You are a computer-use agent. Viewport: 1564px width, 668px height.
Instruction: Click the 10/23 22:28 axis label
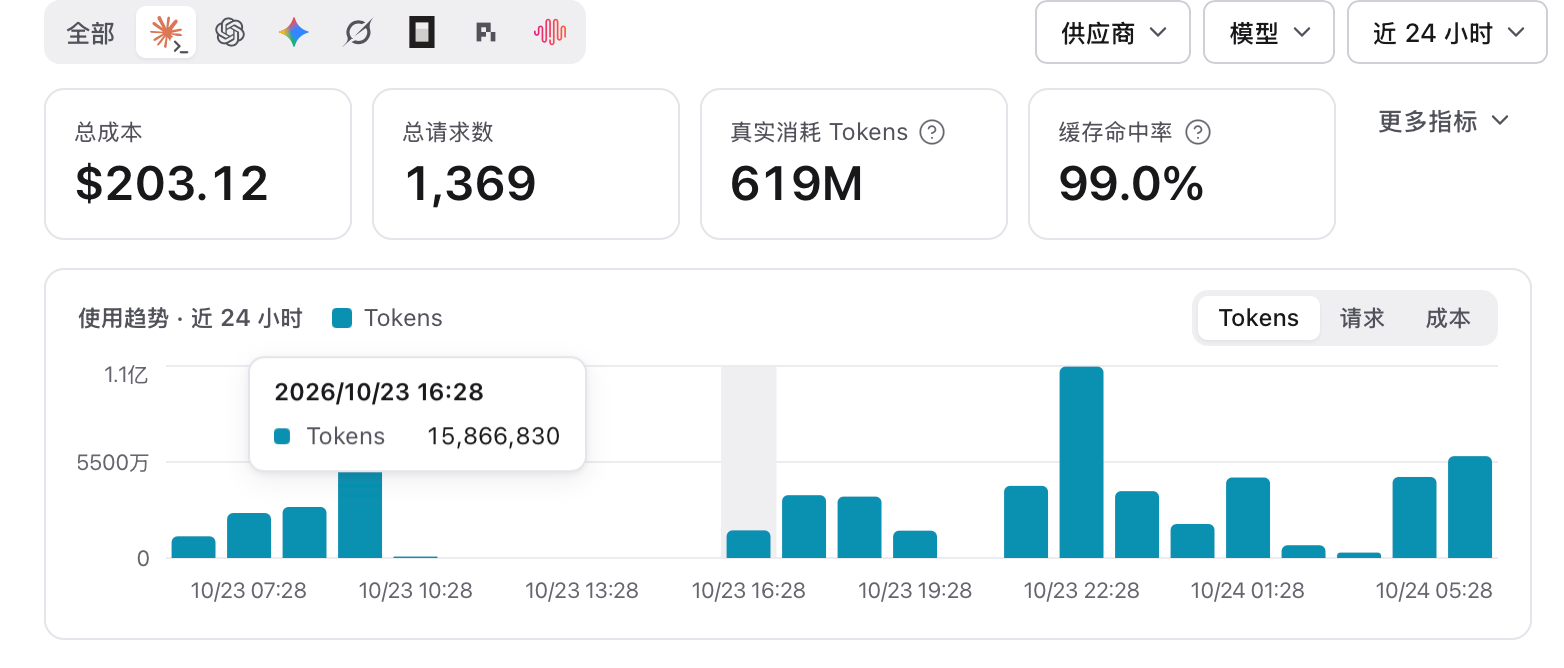1081,590
